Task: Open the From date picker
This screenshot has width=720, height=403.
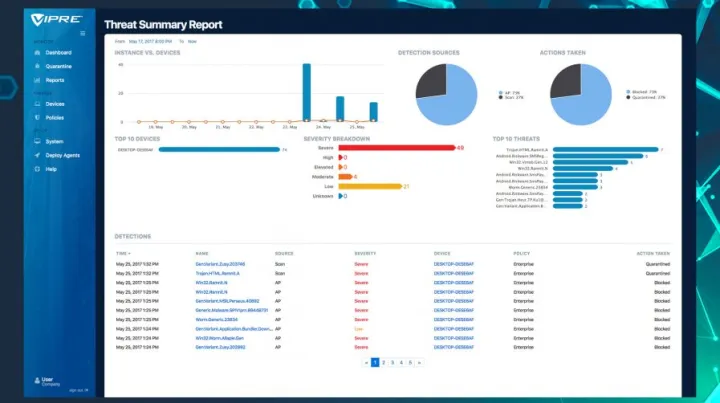Action: 150,42
